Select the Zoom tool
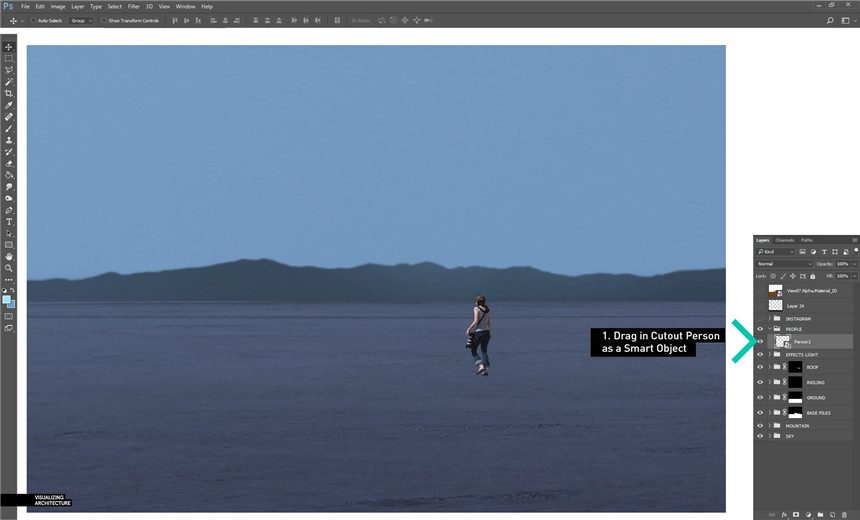The width and height of the screenshot is (860, 520). 9,268
